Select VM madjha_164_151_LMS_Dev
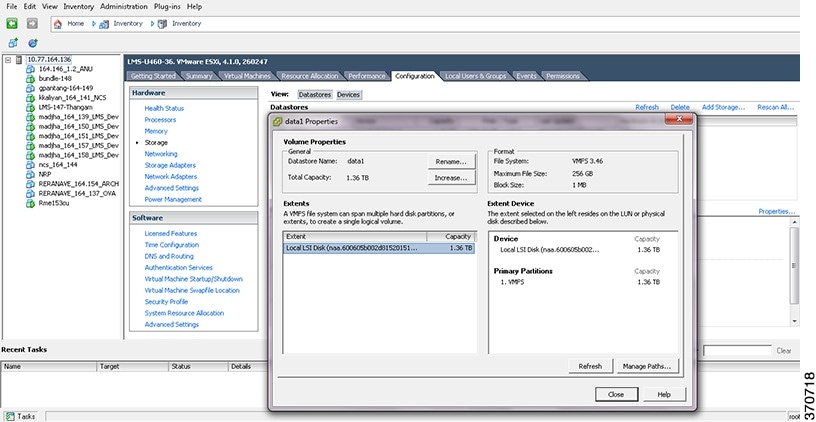This screenshot has width=816, height=422. pyautogui.click(x=79, y=136)
